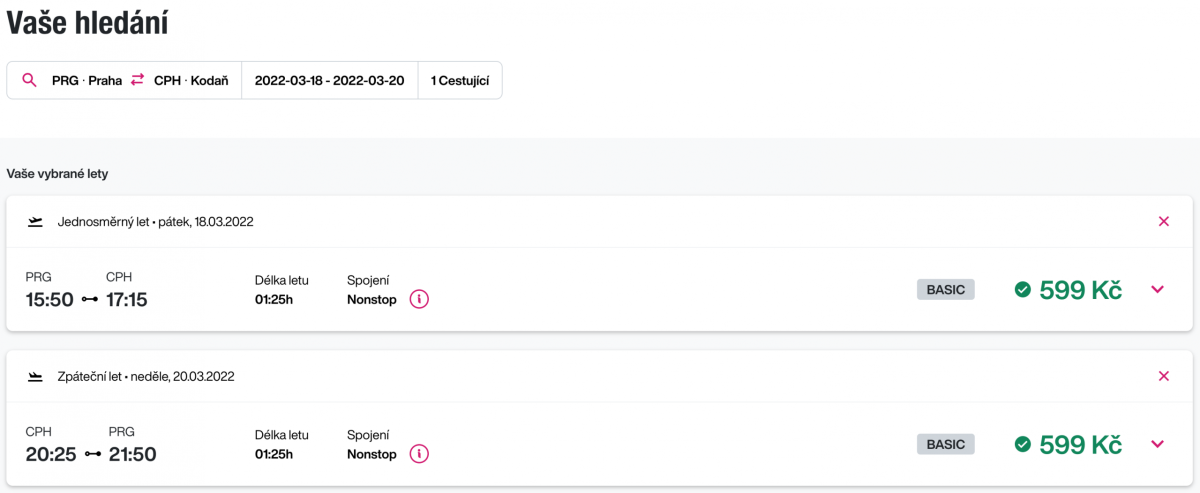Click the return flight 599 Kč price
The image size is (1200, 493).
[x=1081, y=445]
